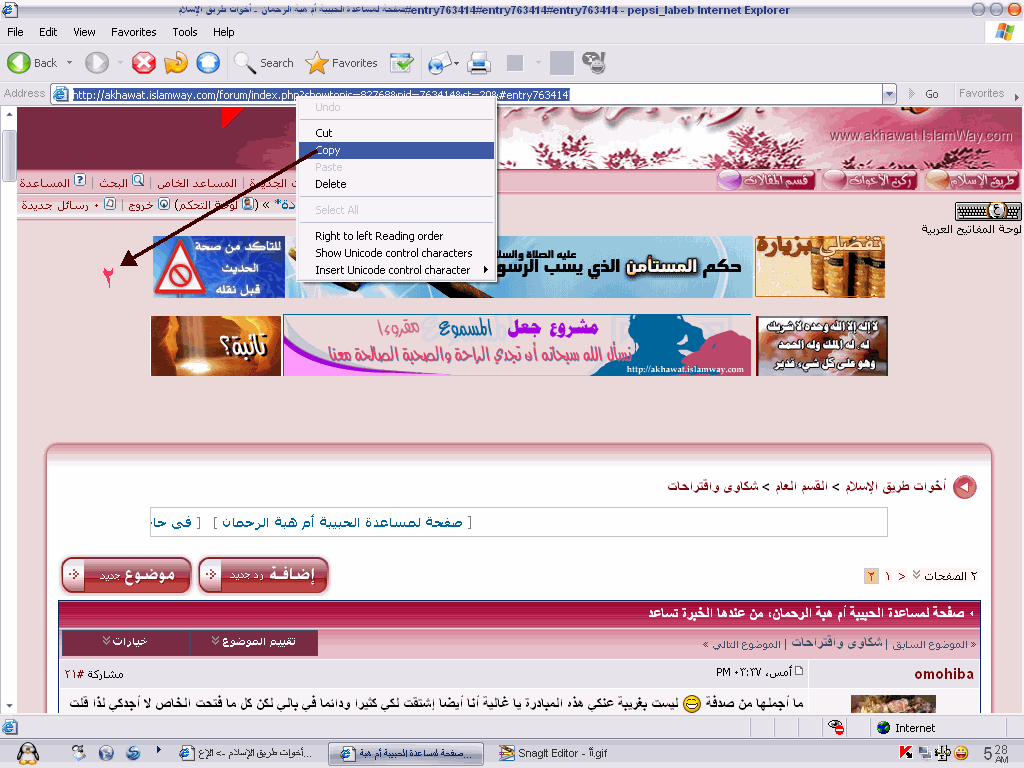Open the Mail button dropdown arrow
Viewport: 1024px width, 768px height.
click(456, 63)
